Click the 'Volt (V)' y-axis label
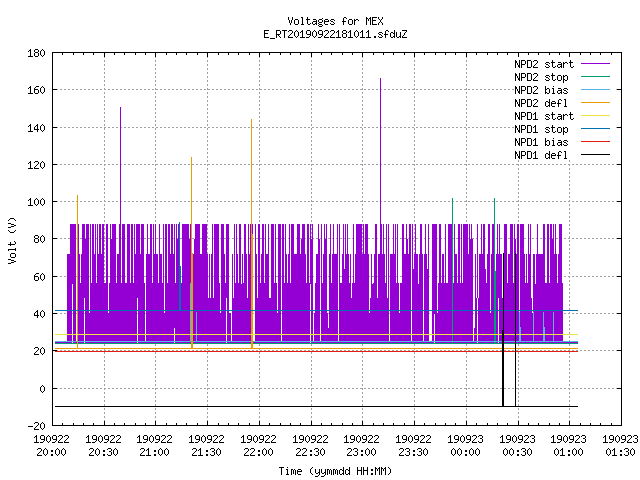This screenshot has height=480, width=640. [x=12, y=240]
